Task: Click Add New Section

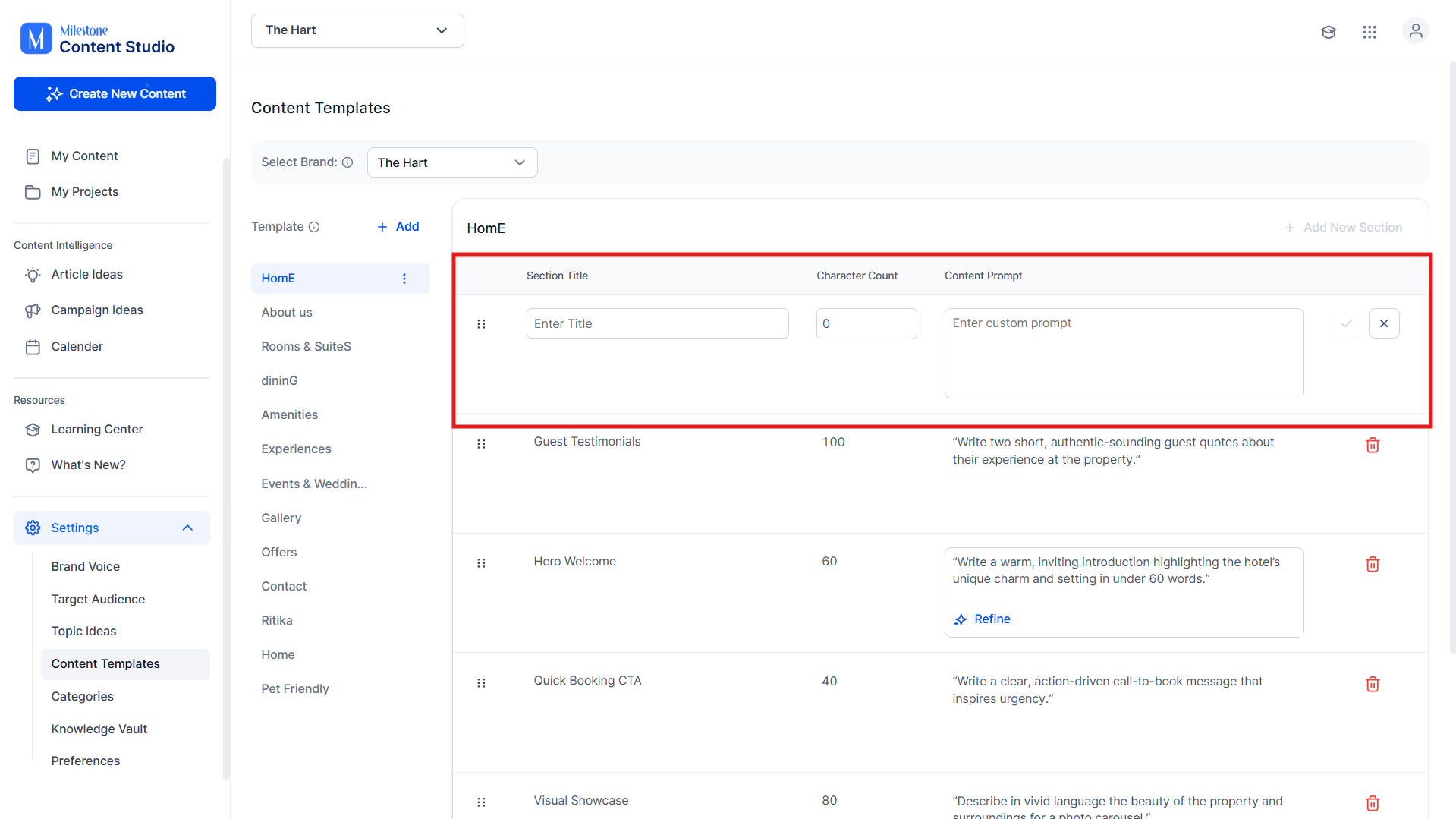Action: pos(1343,228)
